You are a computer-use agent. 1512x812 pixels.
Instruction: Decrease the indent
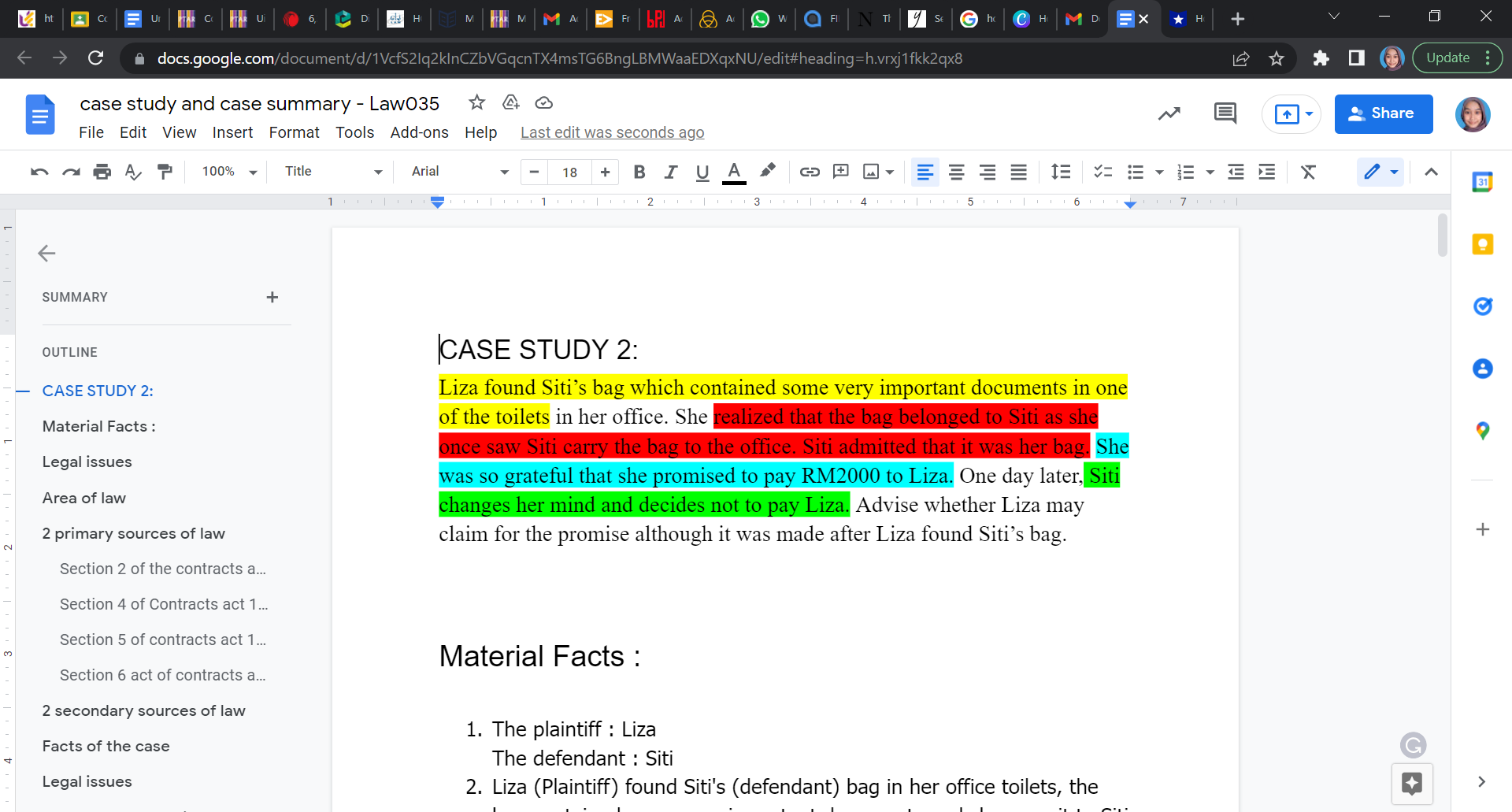coord(1236,172)
